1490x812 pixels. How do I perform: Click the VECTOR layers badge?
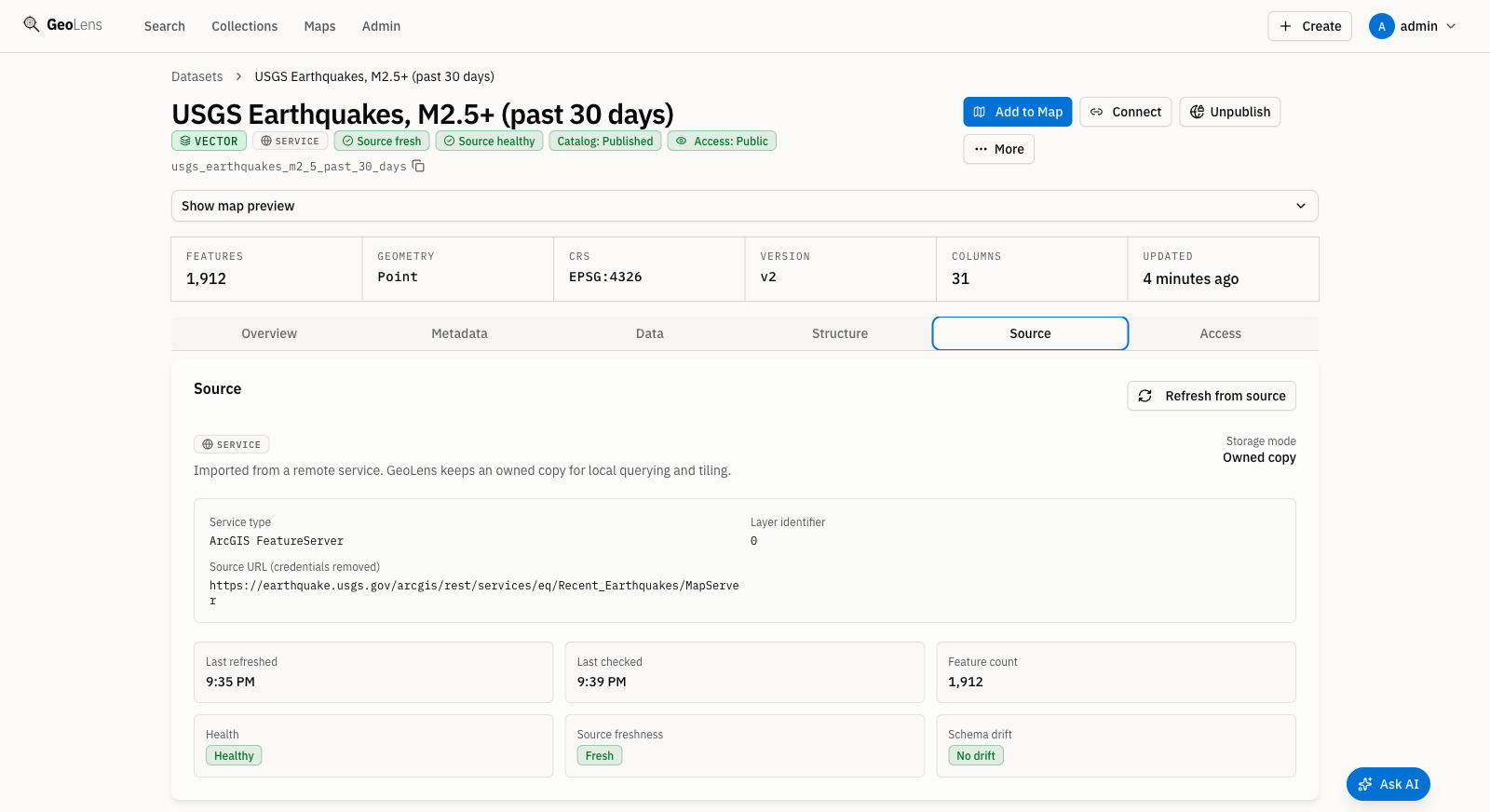(209, 141)
